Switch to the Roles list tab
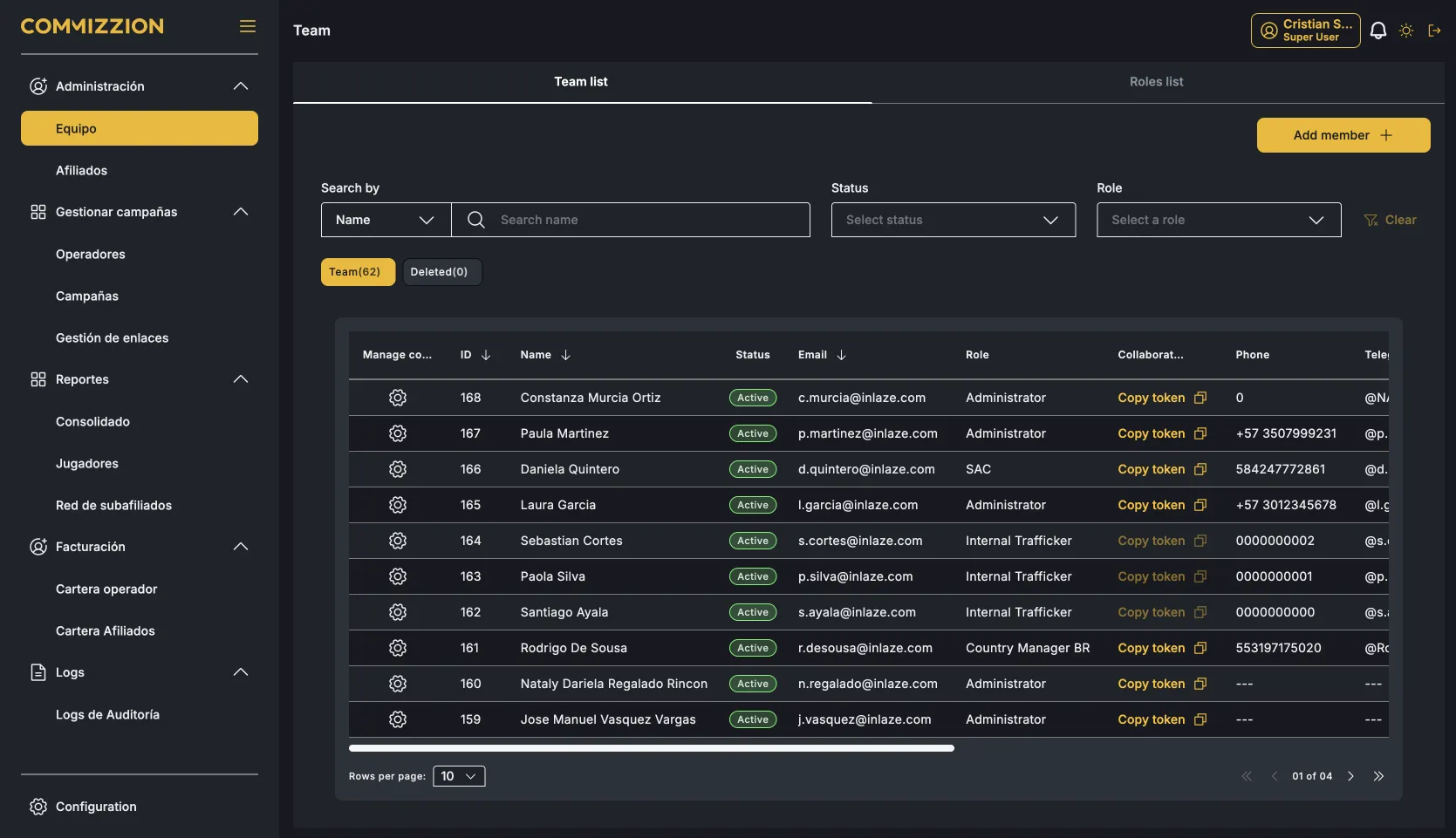 tap(1157, 82)
